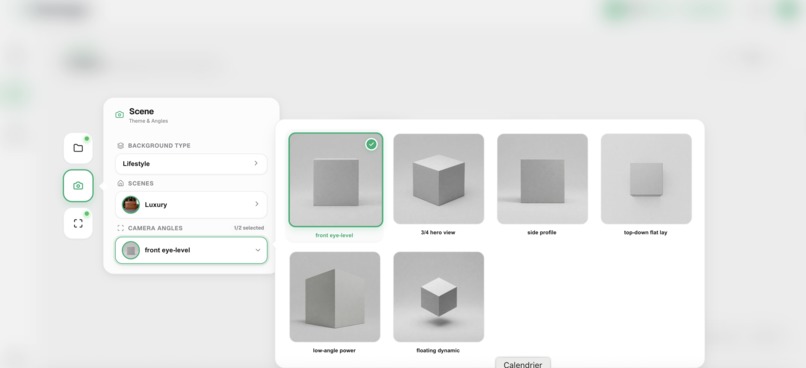Open the frame corners side tab
This screenshot has height=368, width=806.
[x=78, y=223]
